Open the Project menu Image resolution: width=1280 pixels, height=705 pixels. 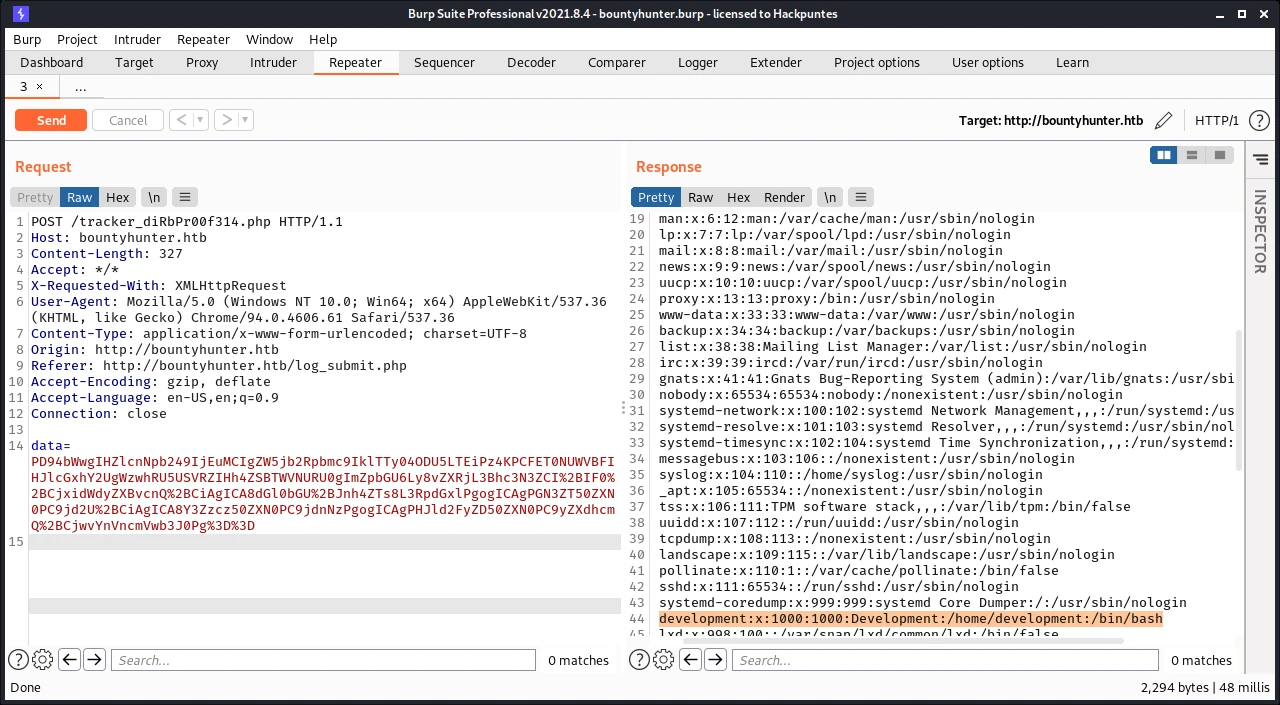point(77,39)
